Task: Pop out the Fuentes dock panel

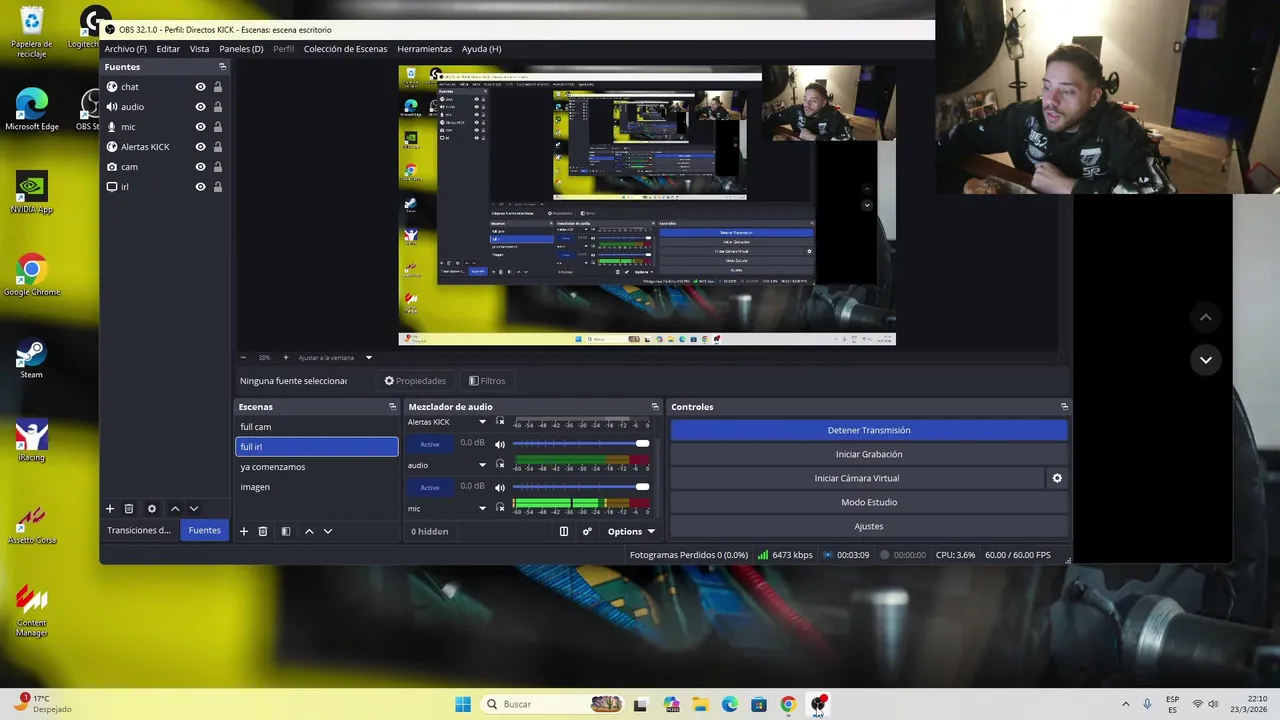Action: [x=222, y=67]
